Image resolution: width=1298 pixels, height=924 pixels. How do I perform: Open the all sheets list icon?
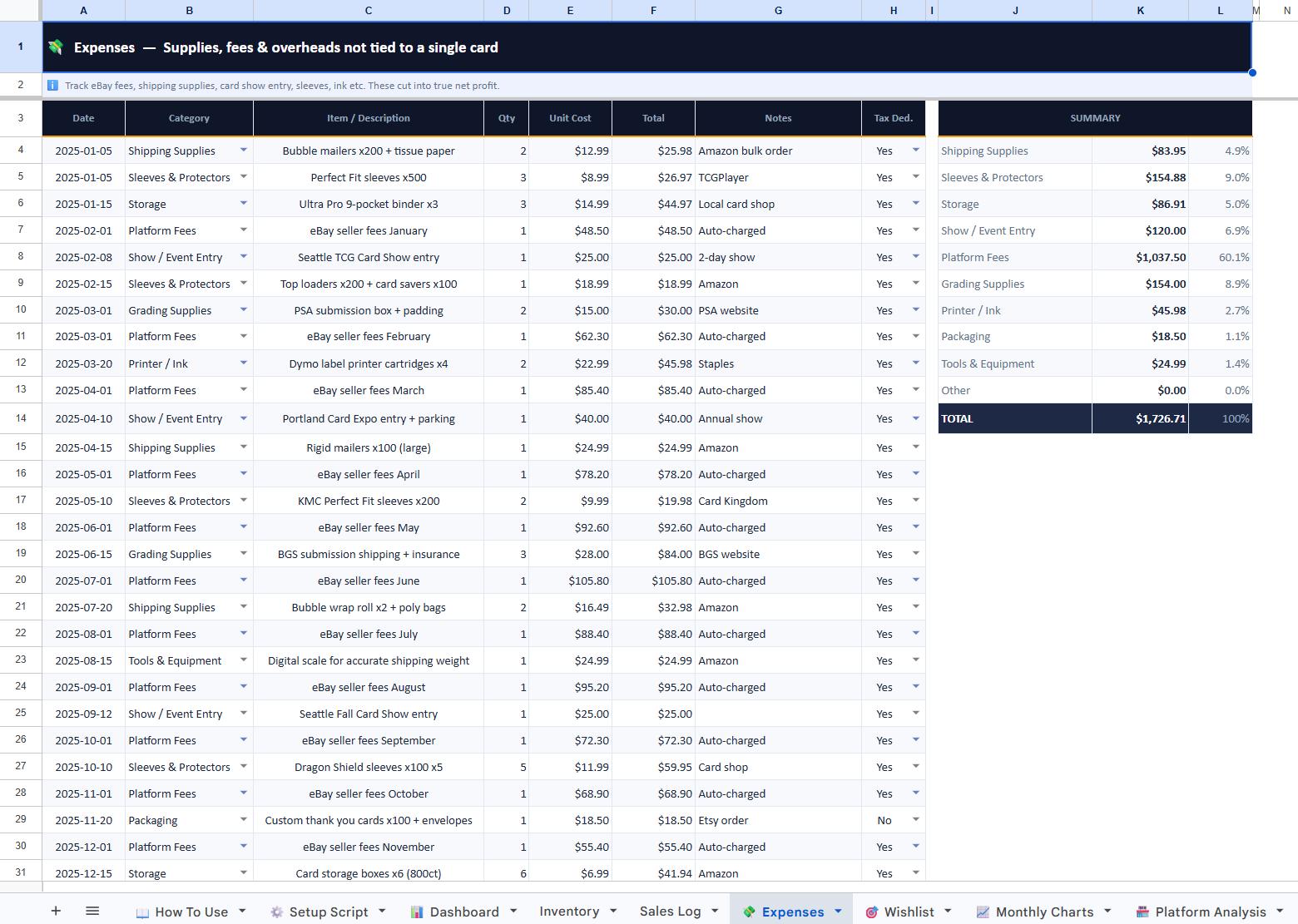(92, 911)
